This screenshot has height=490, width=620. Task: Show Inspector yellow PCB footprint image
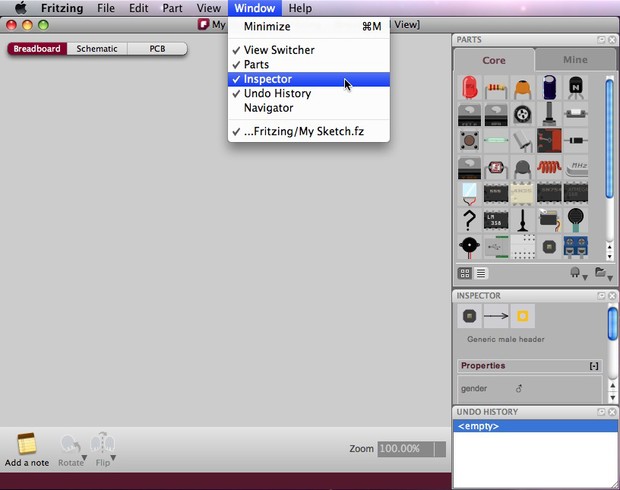(522, 316)
